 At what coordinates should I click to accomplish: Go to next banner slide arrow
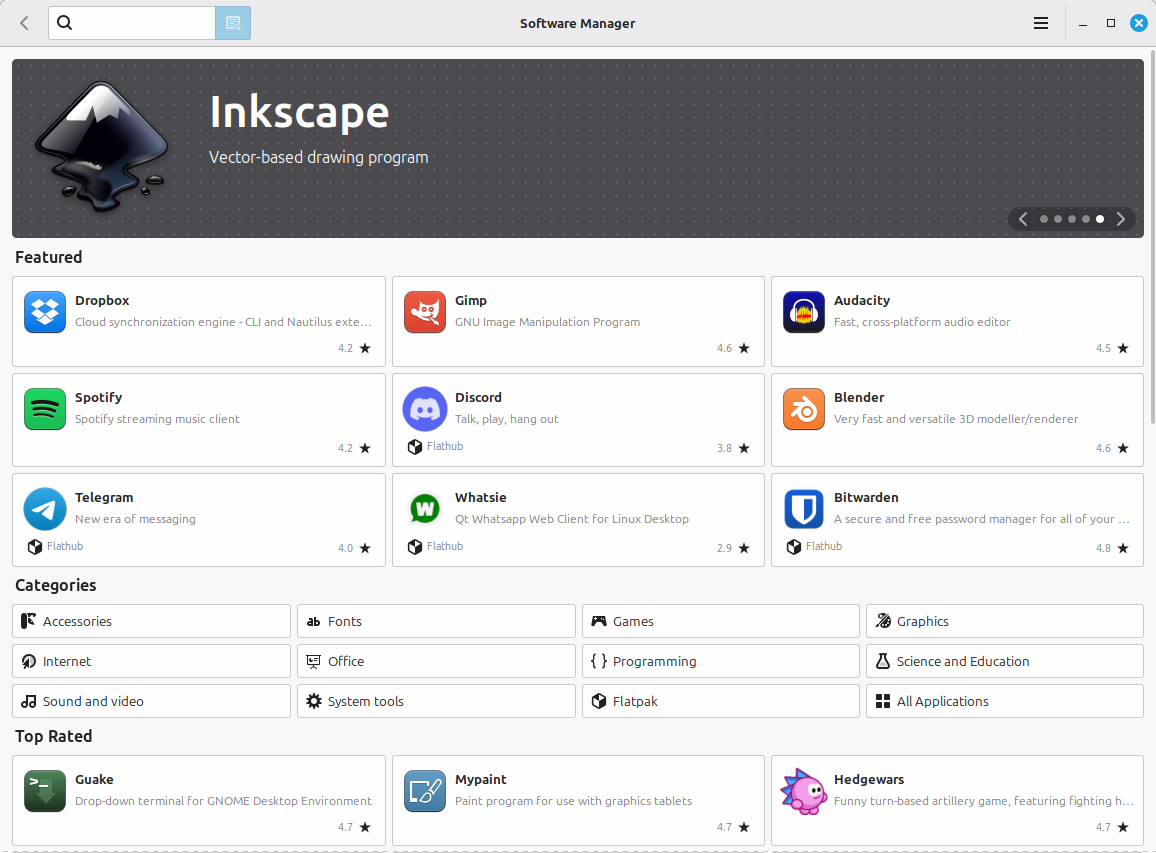(x=1120, y=219)
